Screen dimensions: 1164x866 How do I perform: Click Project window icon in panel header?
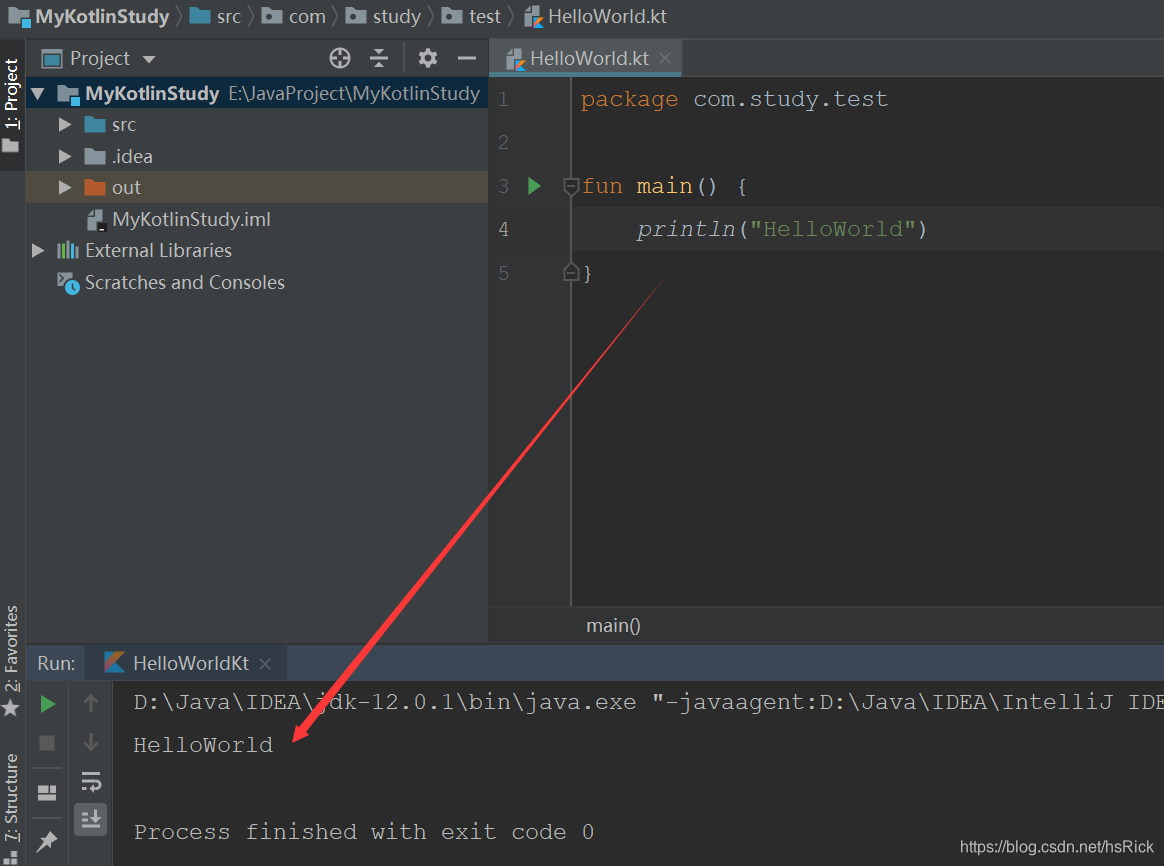(x=52, y=59)
